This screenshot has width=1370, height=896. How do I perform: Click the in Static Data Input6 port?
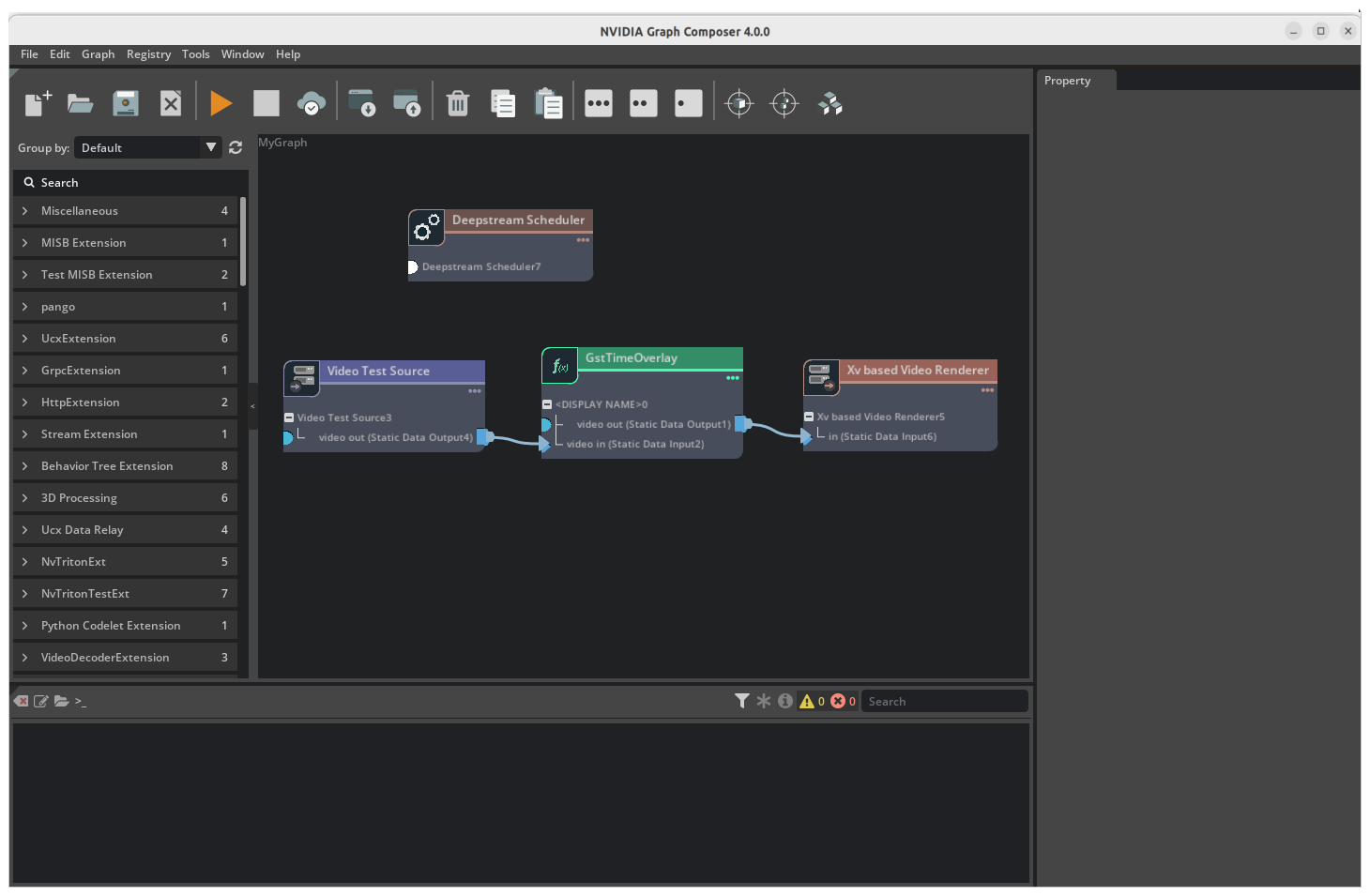(806, 436)
